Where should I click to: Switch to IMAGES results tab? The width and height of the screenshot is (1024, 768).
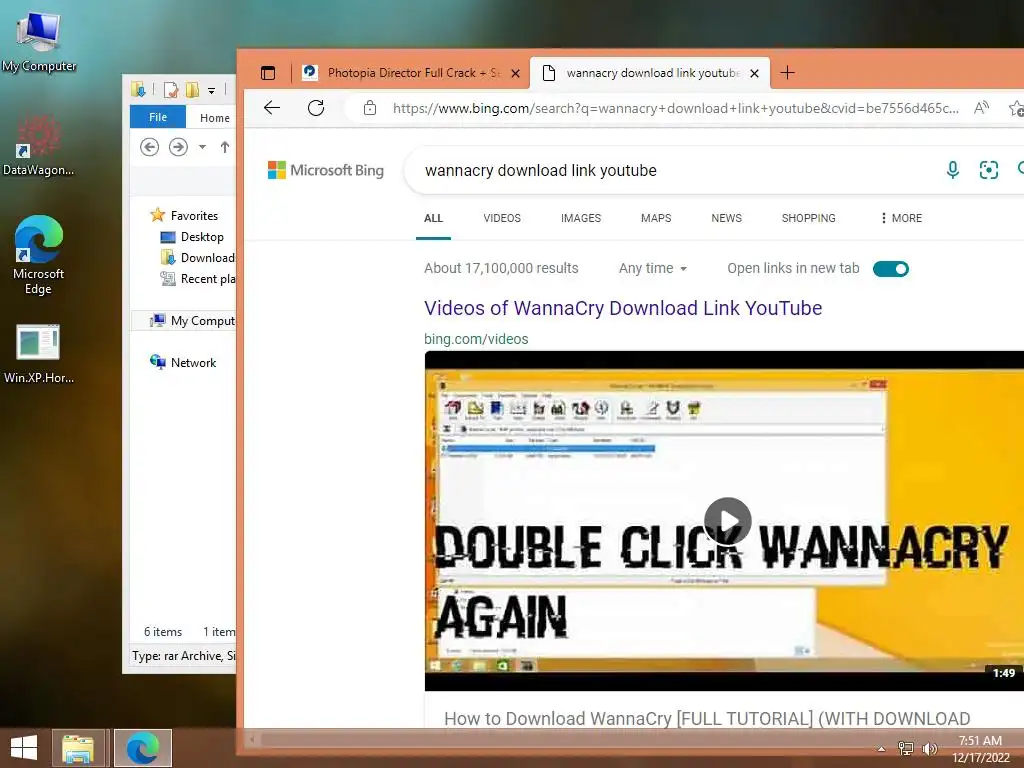[x=581, y=218]
